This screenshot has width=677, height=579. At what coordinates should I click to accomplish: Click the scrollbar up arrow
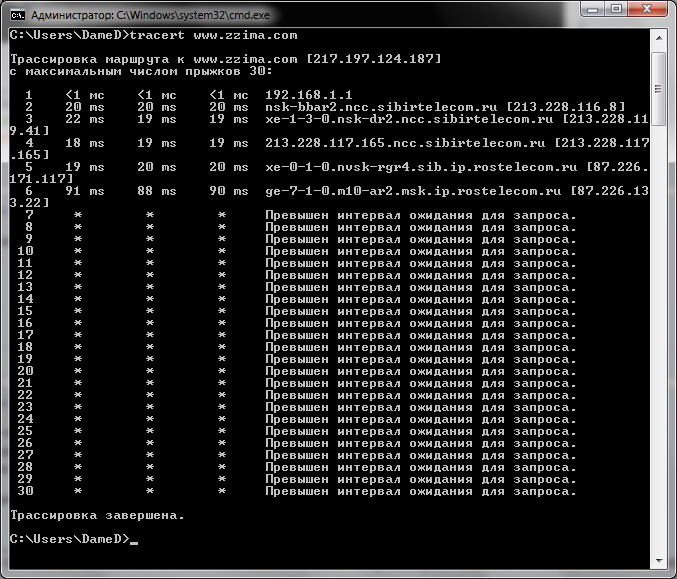click(659, 38)
